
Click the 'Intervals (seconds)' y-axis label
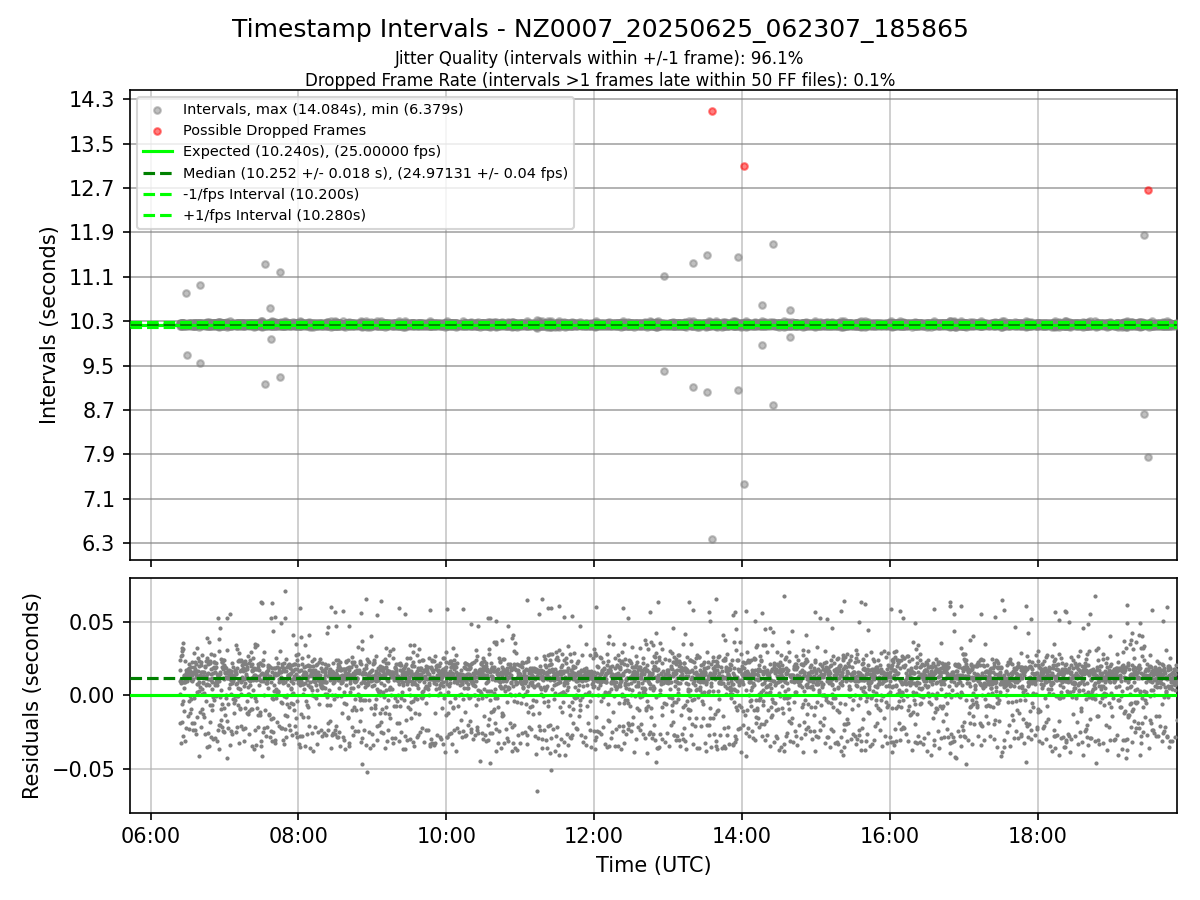click(49, 325)
